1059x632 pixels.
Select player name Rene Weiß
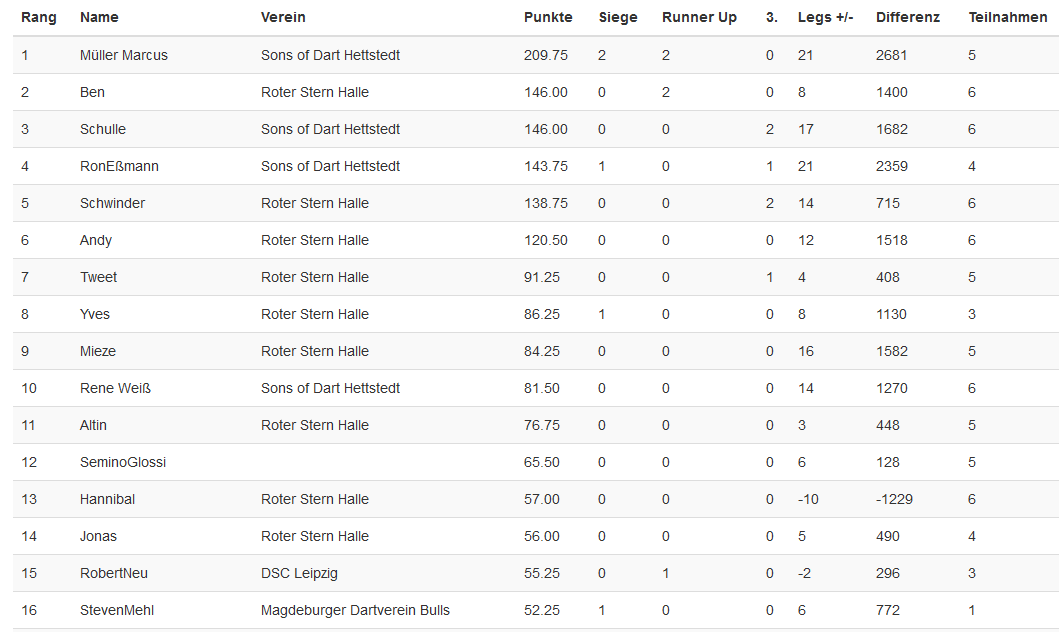pyautogui.click(x=115, y=389)
